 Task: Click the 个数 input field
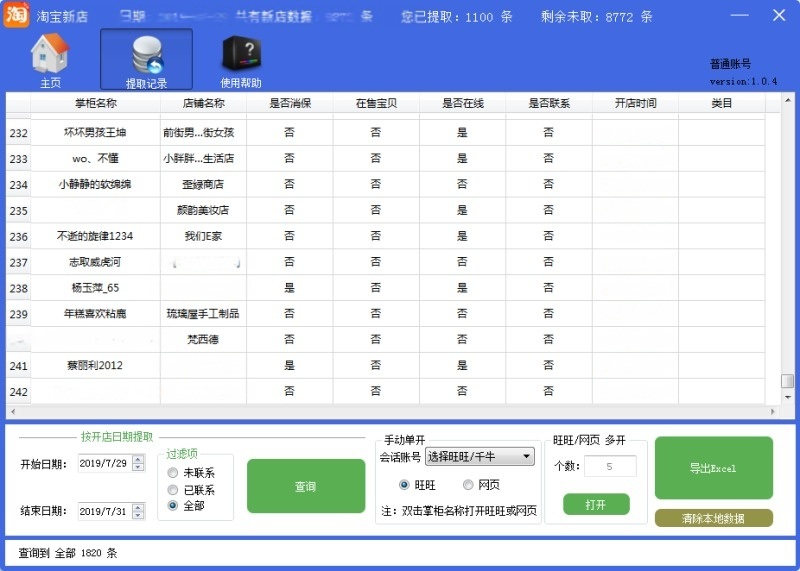(610, 466)
